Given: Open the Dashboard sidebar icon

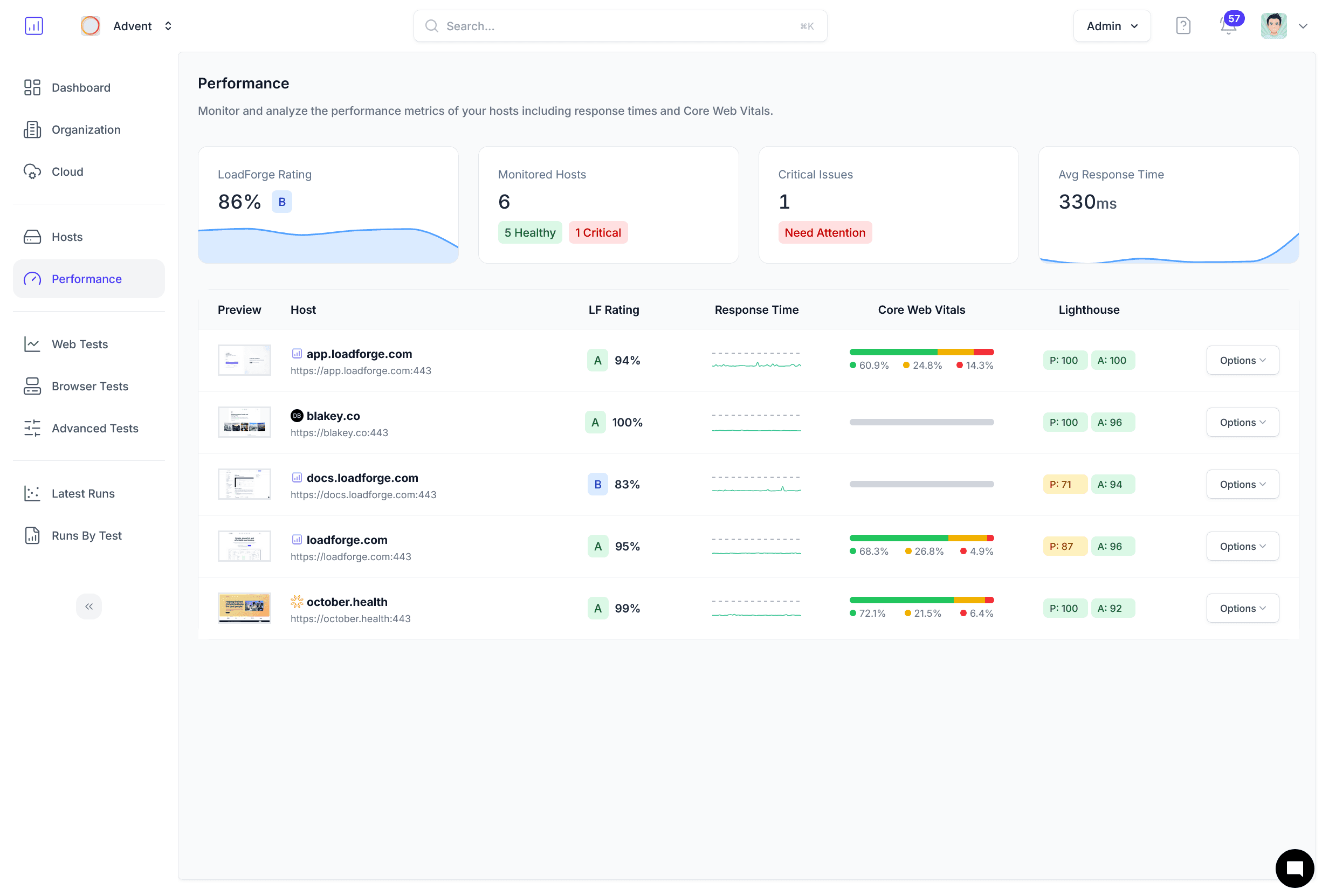Looking at the screenshot, I should [32, 87].
